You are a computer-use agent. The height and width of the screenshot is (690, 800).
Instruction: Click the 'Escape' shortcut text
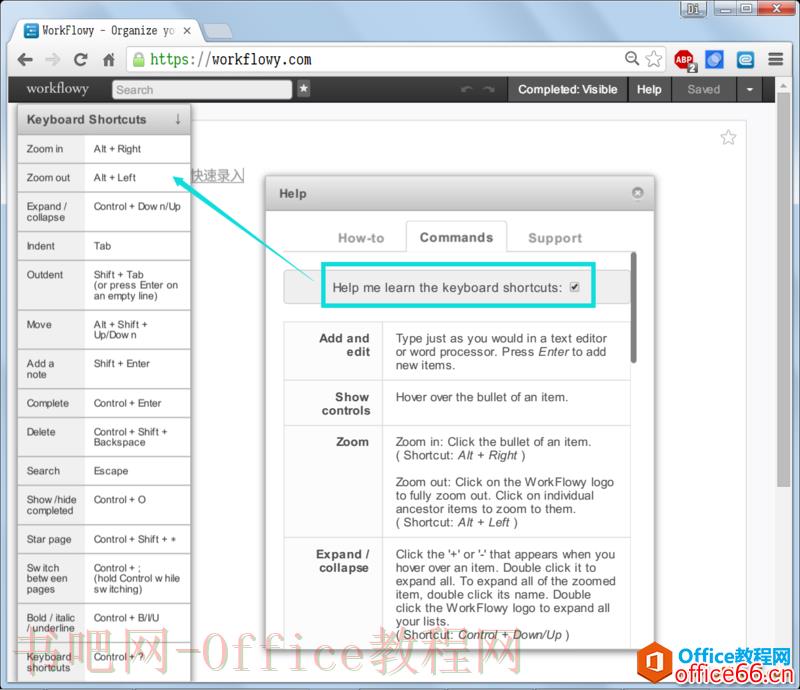point(111,471)
